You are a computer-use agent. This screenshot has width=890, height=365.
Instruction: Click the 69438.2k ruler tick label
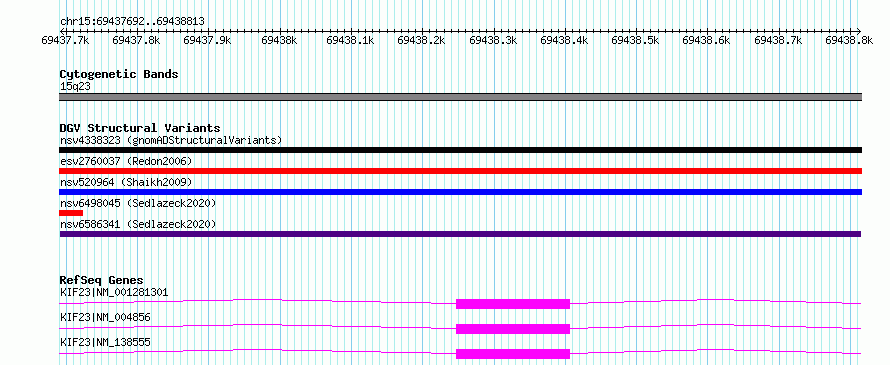(x=421, y=40)
